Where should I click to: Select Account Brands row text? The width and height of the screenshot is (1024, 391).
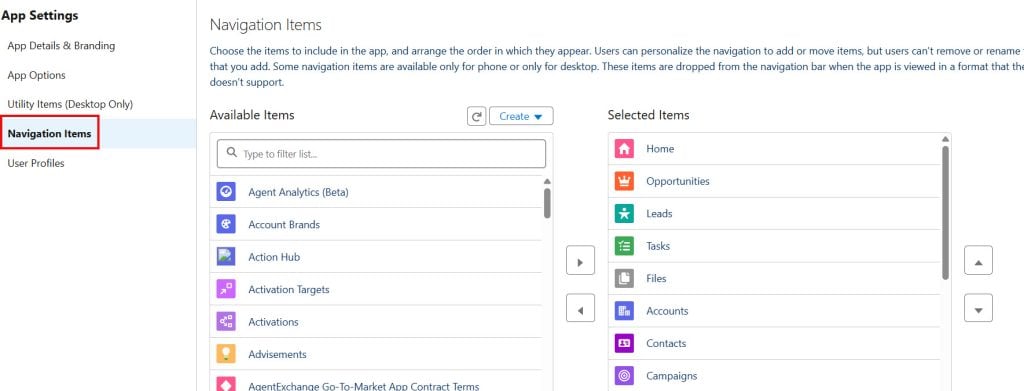click(x=284, y=225)
